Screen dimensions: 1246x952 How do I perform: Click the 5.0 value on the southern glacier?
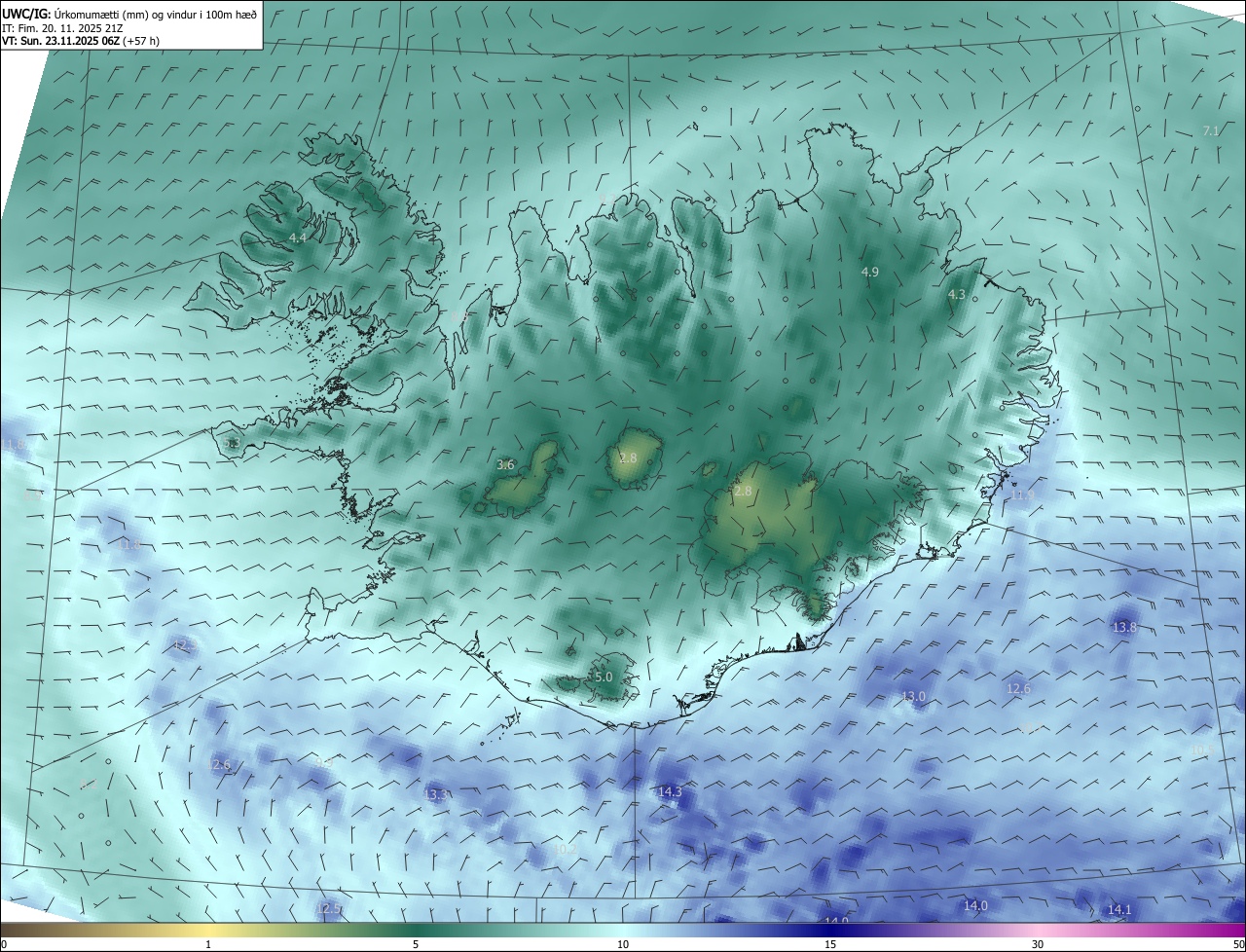[603, 677]
